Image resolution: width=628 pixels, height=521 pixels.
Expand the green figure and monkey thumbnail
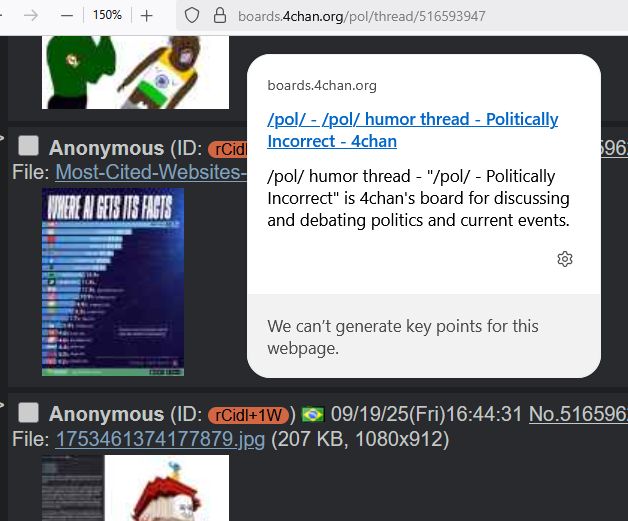(135, 72)
